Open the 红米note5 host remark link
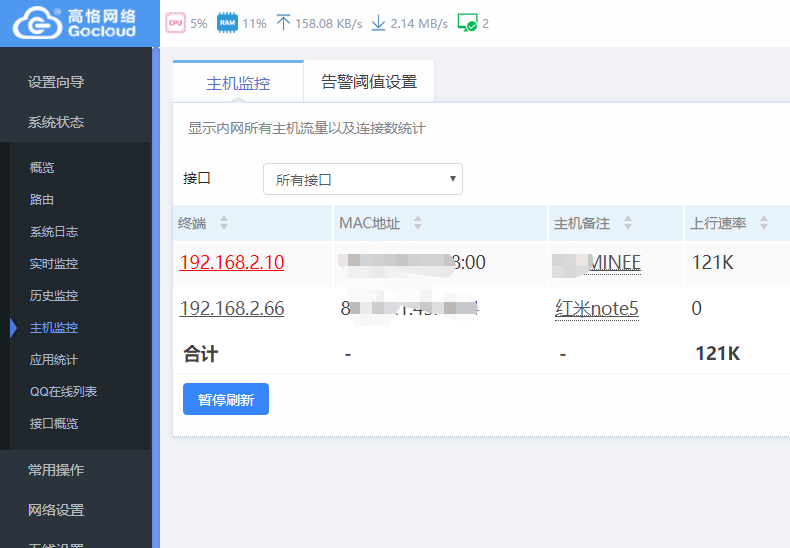The width and height of the screenshot is (790, 548). point(597,309)
